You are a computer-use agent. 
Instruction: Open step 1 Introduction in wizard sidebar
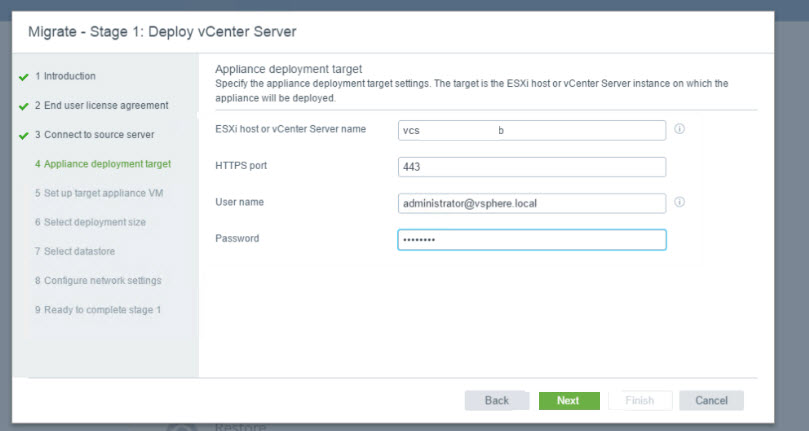(x=65, y=76)
